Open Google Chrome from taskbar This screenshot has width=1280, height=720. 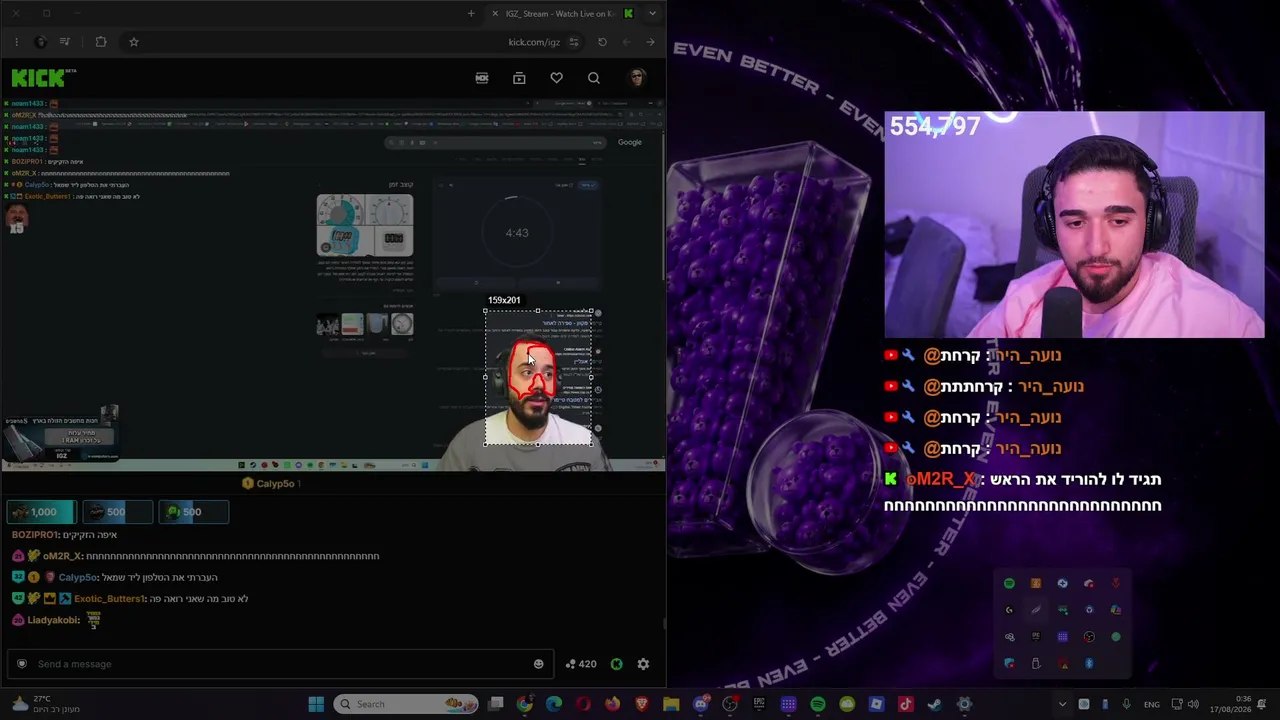click(525, 704)
